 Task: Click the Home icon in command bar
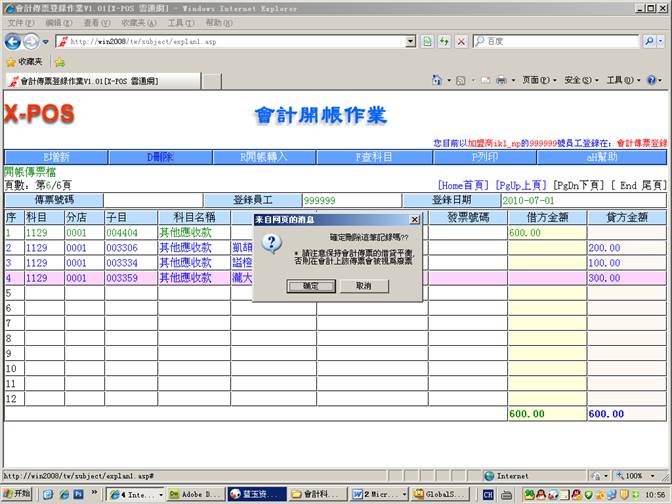click(437, 80)
